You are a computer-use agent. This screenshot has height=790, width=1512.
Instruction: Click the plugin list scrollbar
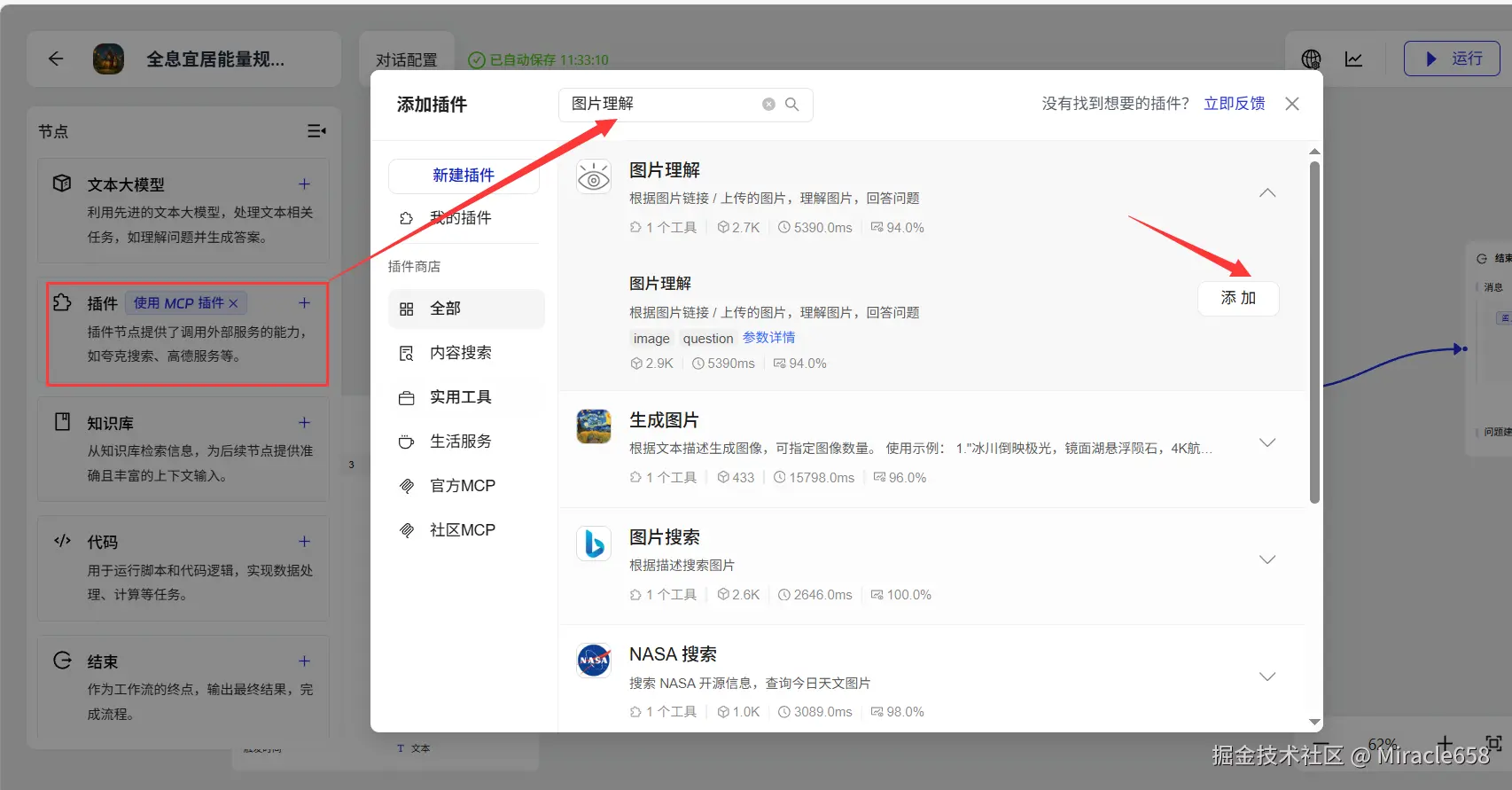pyautogui.click(x=1314, y=332)
